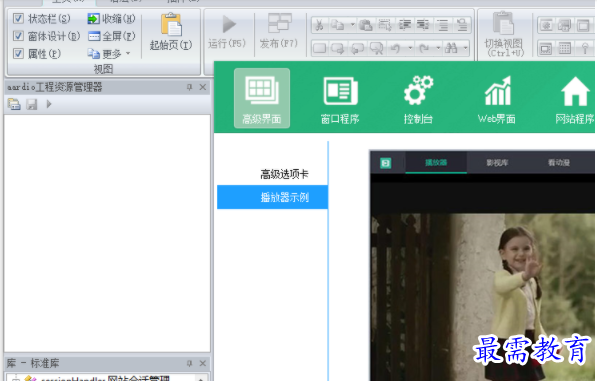The width and height of the screenshot is (597, 381).
Task: Click the empty project tree area
Action: tap(107, 233)
